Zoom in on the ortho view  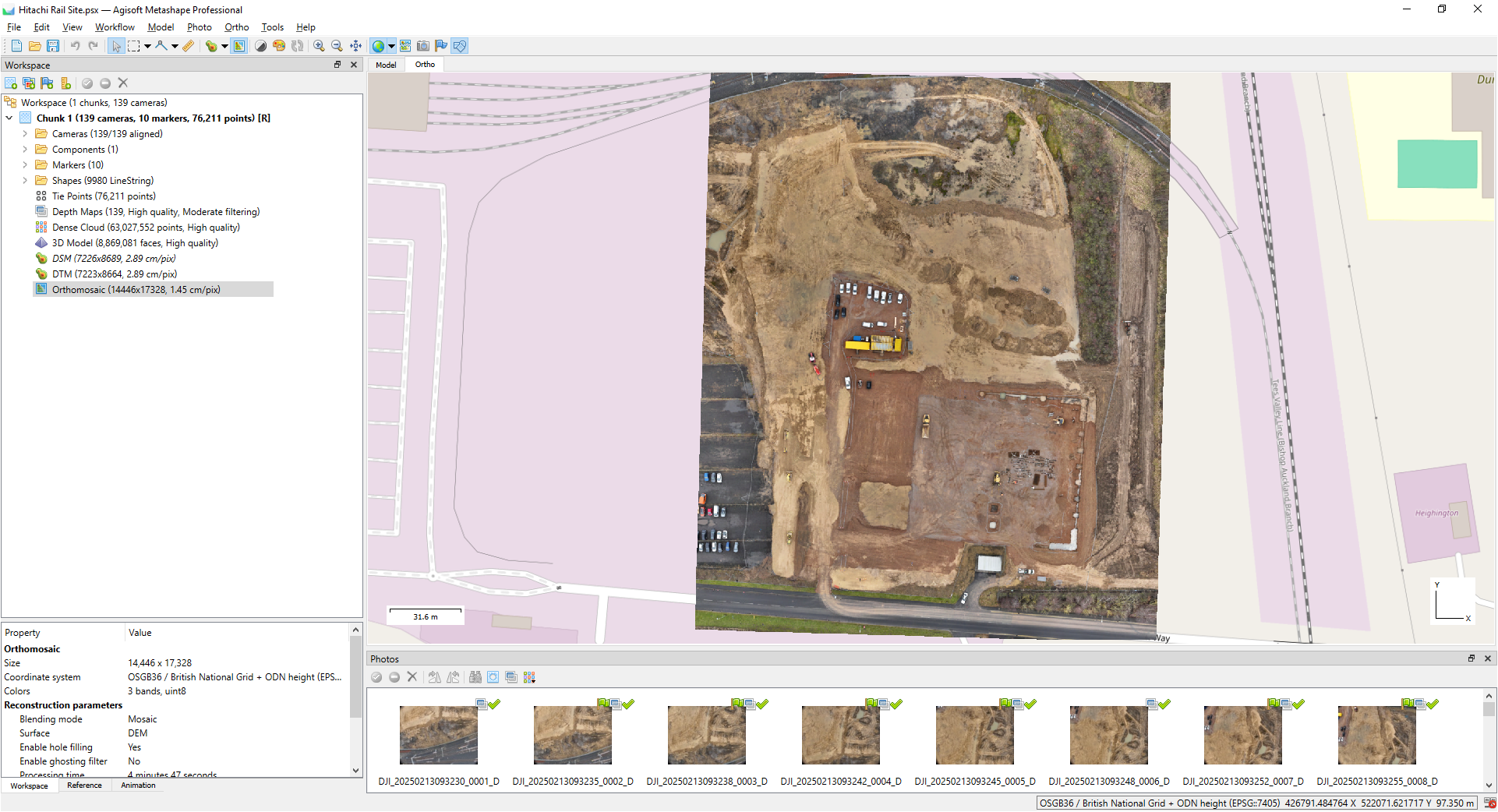(x=319, y=46)
